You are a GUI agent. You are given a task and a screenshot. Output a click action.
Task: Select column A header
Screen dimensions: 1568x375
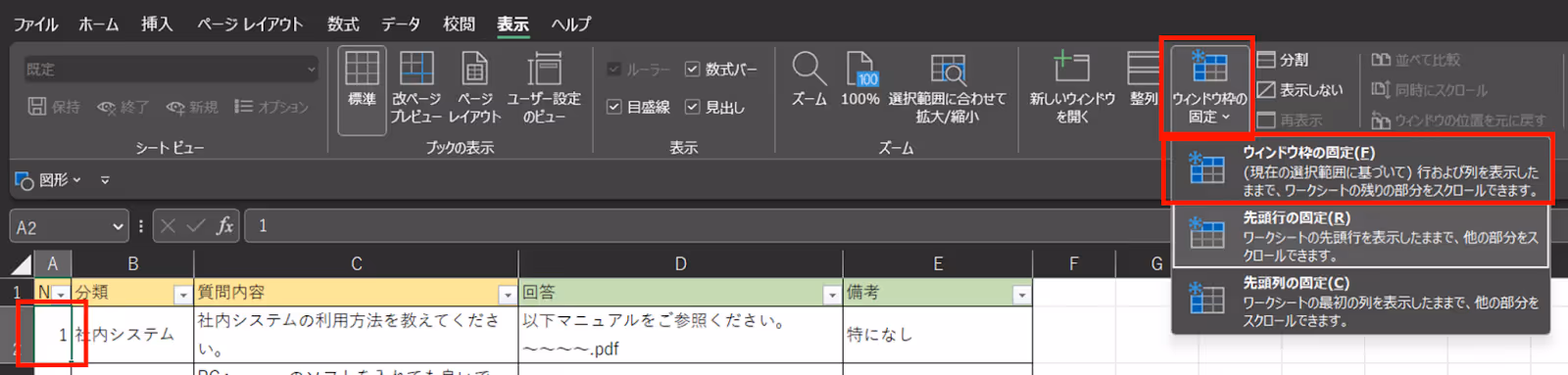point(52,264)
